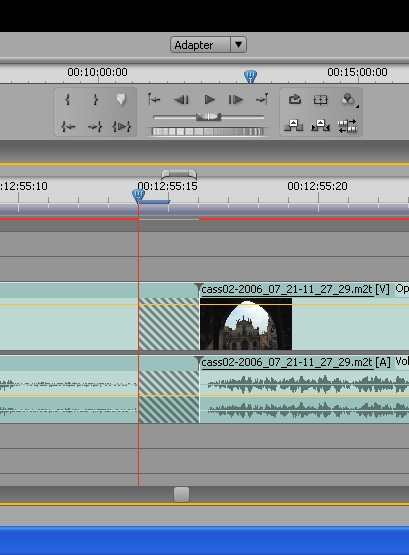The image size is (409, 555).
Task: Click the shuttle slider handle
Action: pos(209,117)
